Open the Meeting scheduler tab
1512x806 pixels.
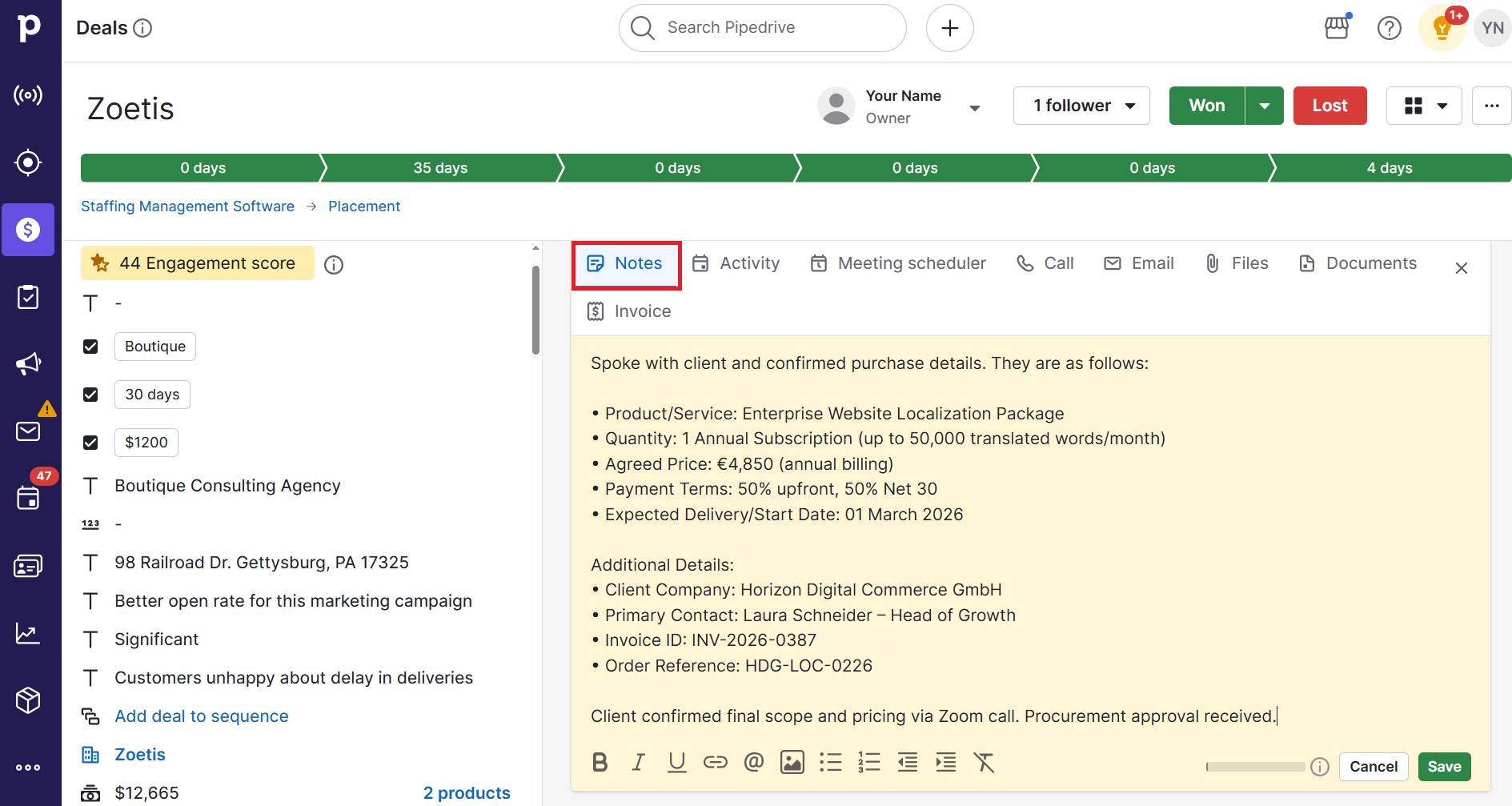(898, 263)
